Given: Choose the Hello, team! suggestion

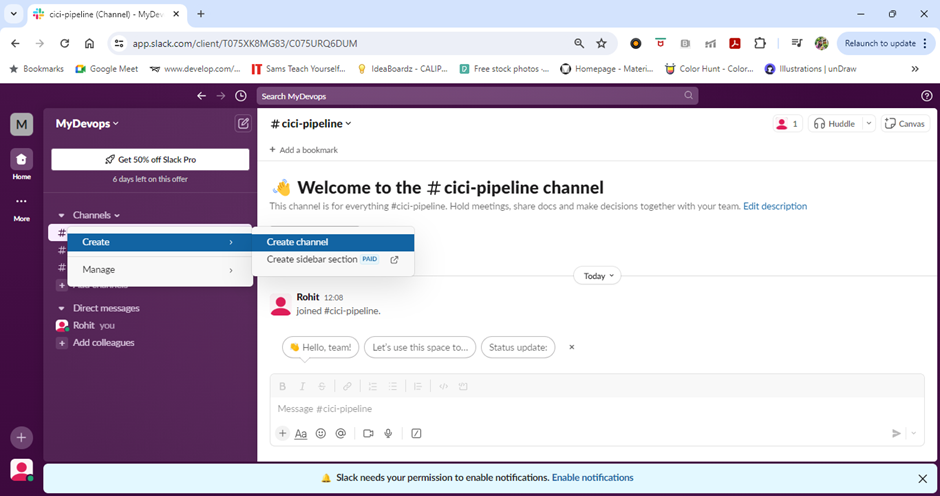Looking at the screenshot, I should [x=321, y=347].
